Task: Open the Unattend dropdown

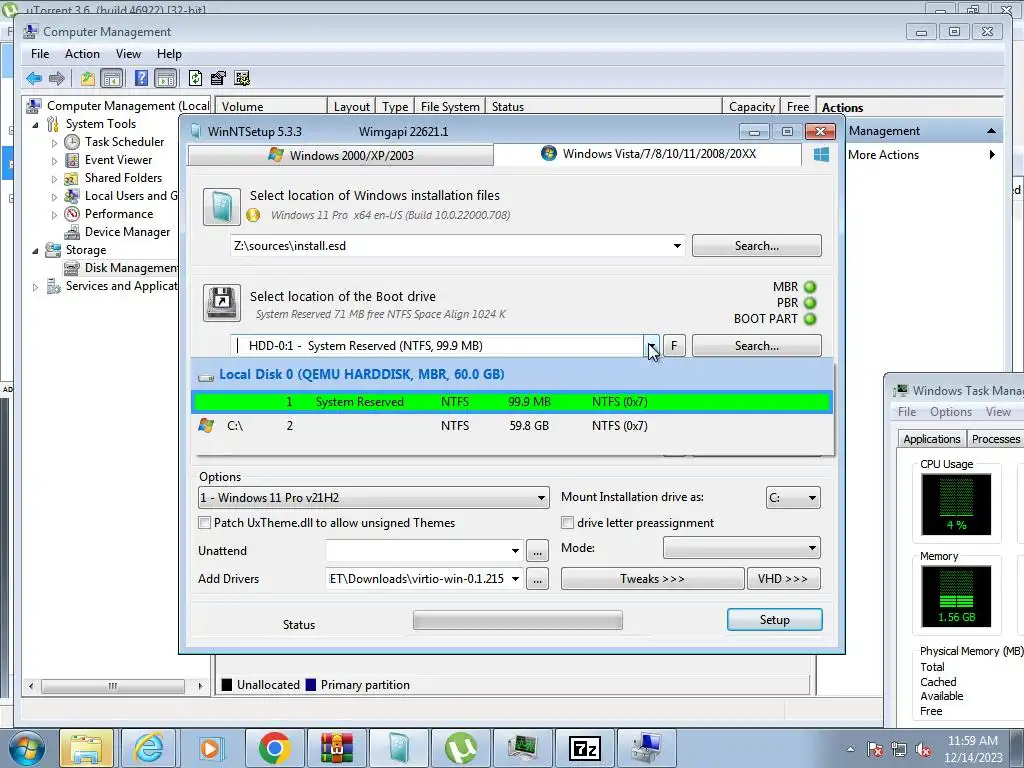Action: [515, 551]
